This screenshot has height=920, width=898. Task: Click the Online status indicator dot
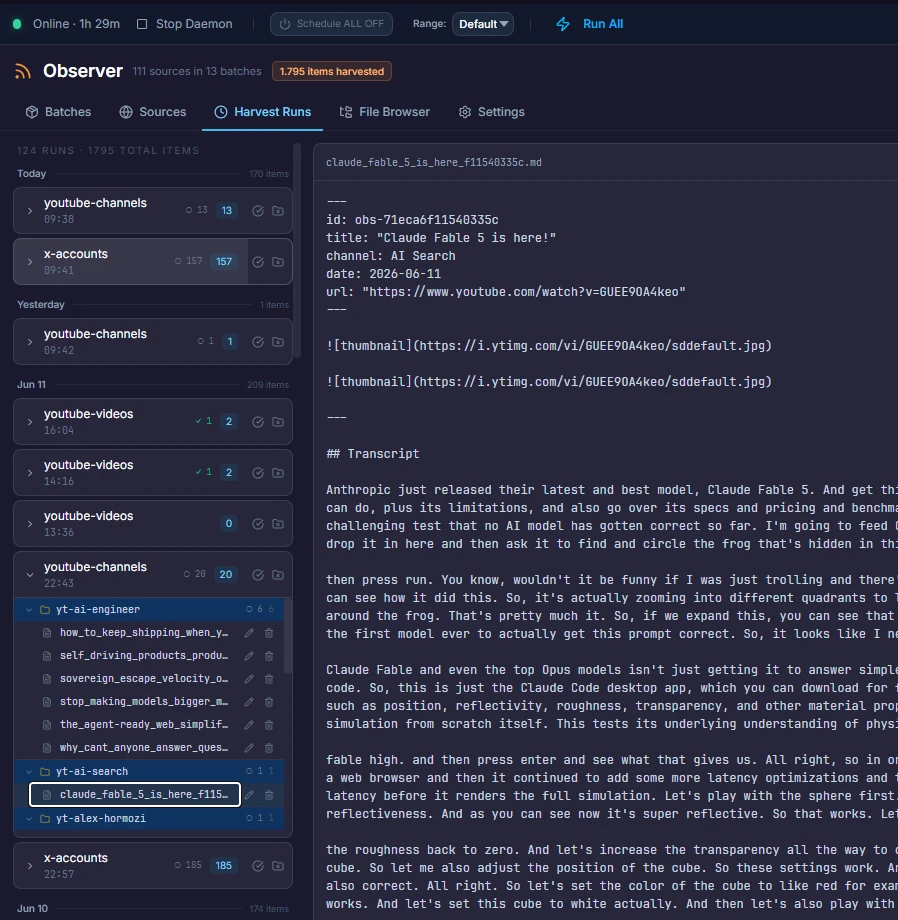pos(17,24)
